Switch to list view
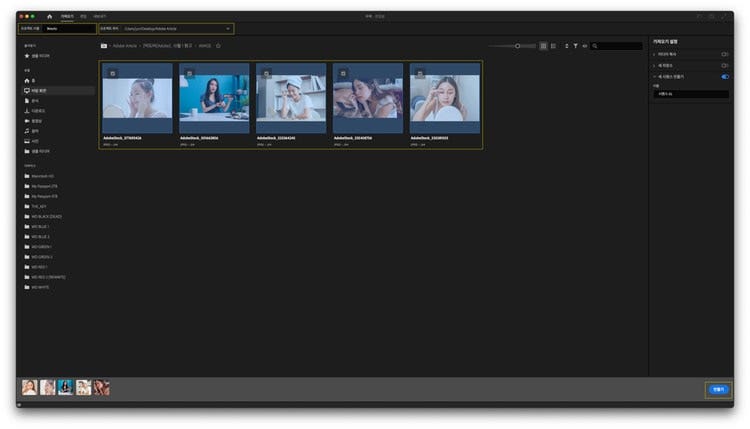 click(553, 46)
